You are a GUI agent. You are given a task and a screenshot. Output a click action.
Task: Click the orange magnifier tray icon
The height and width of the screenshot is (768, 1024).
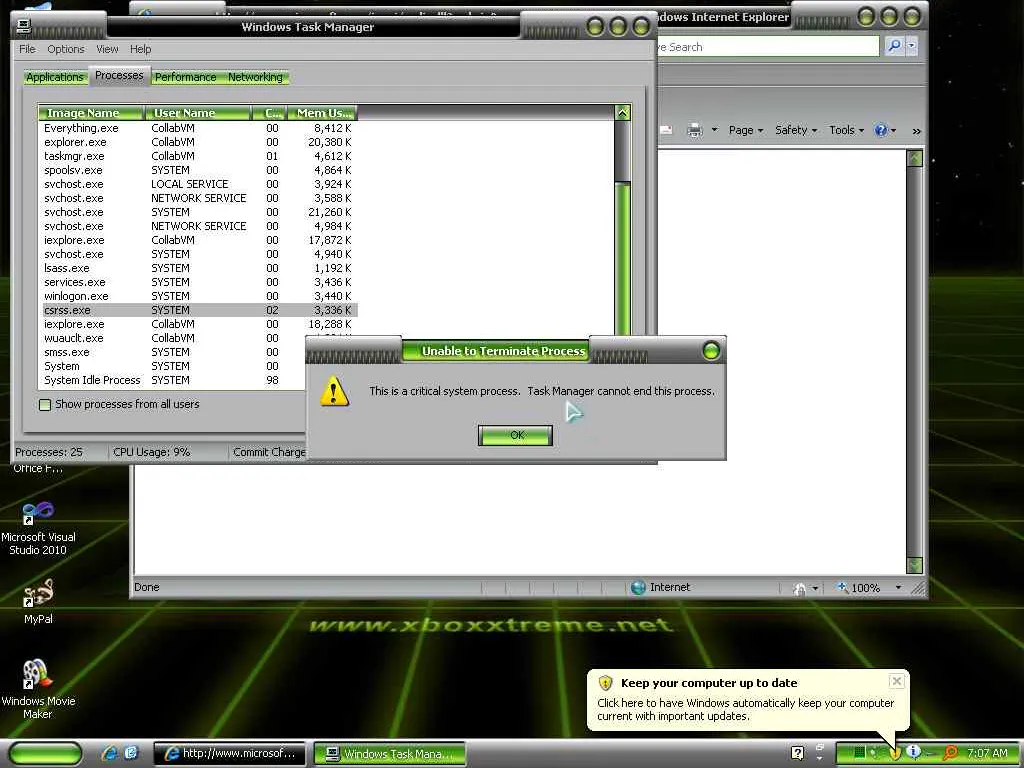[951, 752]
